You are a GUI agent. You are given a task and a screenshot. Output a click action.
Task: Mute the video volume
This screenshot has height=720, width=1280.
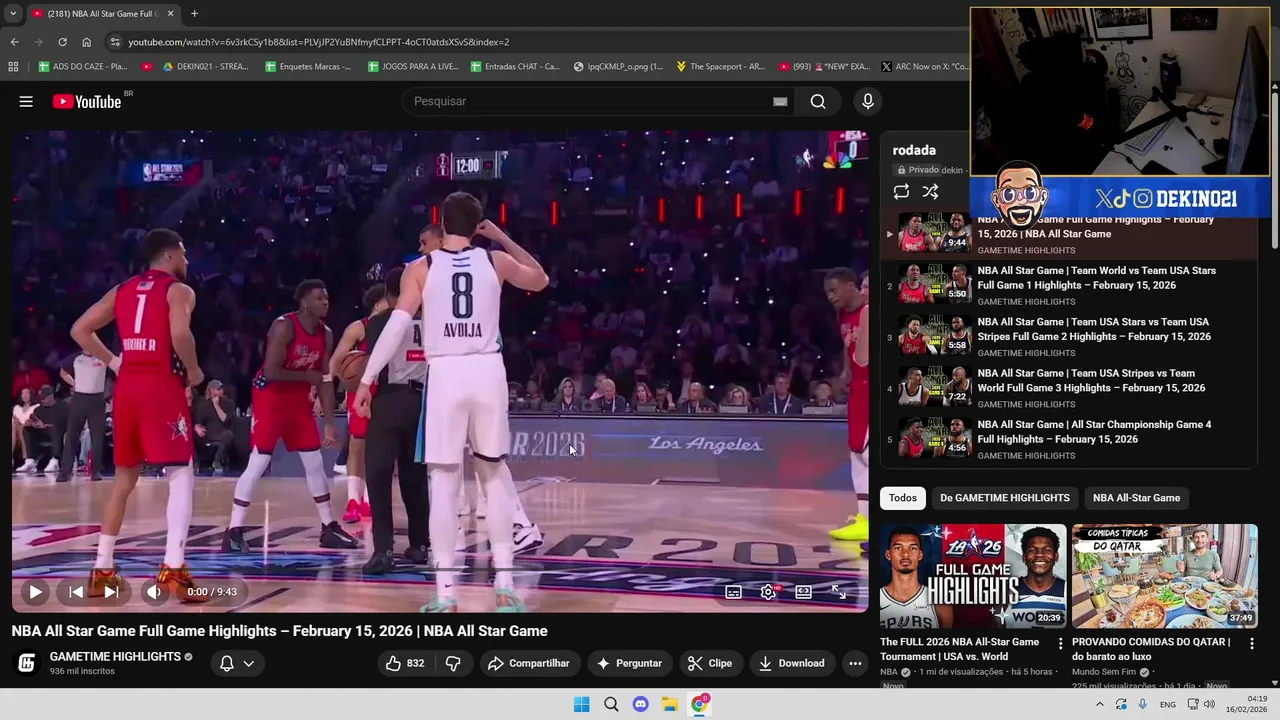(x=153, y=592)
